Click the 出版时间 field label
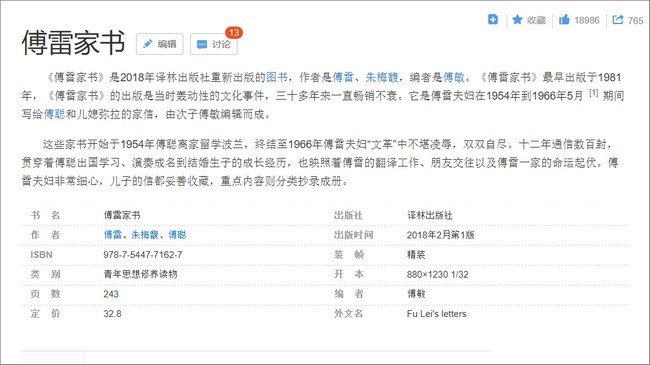This screenshot has height=365, width=650. pos(354,235)
